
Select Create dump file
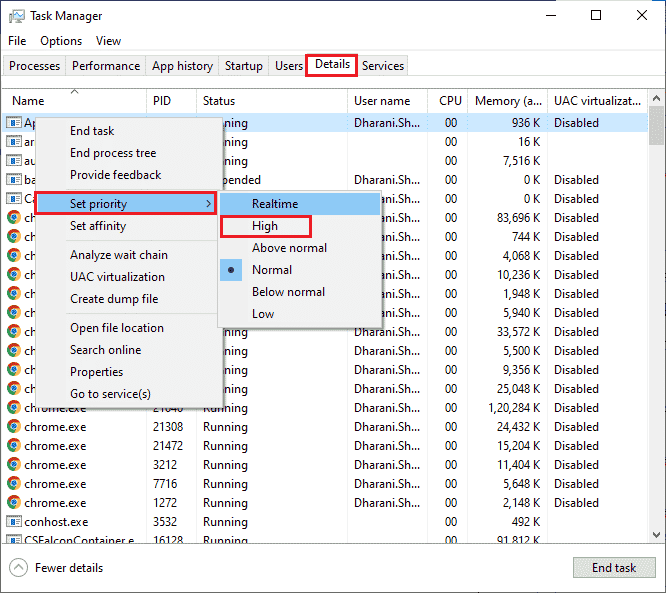pyautogui.click(x=114, y=299)
